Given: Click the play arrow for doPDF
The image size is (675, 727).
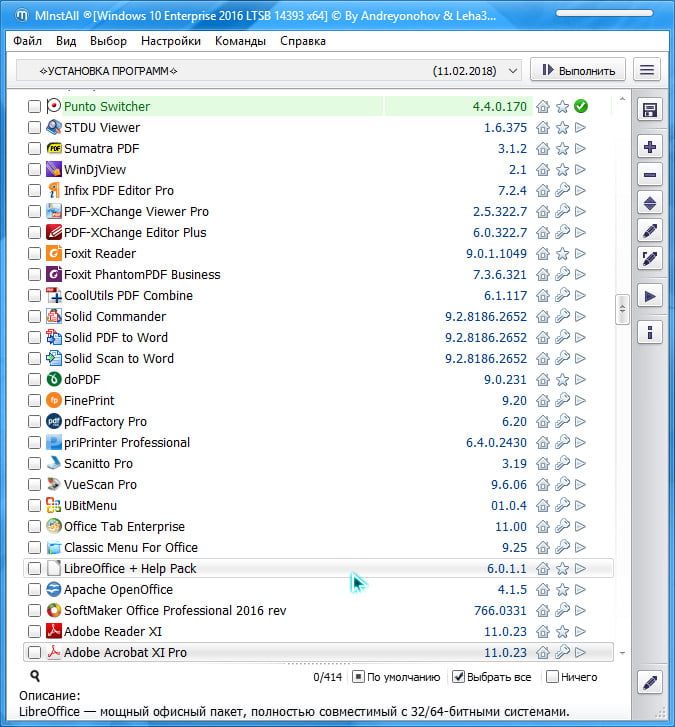Looking at the screenshot, I should coord(580,380).
